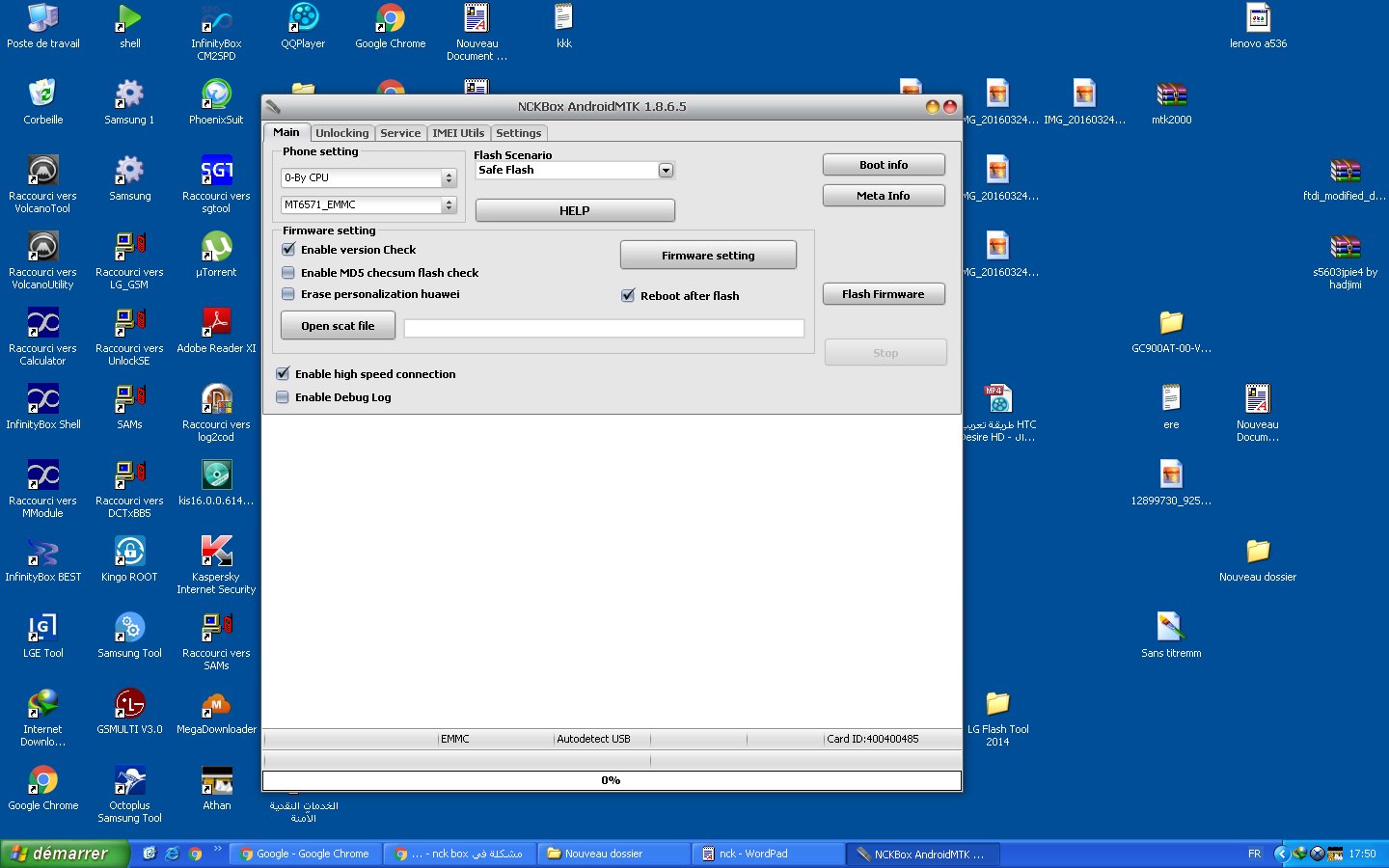Click the taskbar clock showing 17:50
Screen dimensions: 1389x868
point(1362,854)
